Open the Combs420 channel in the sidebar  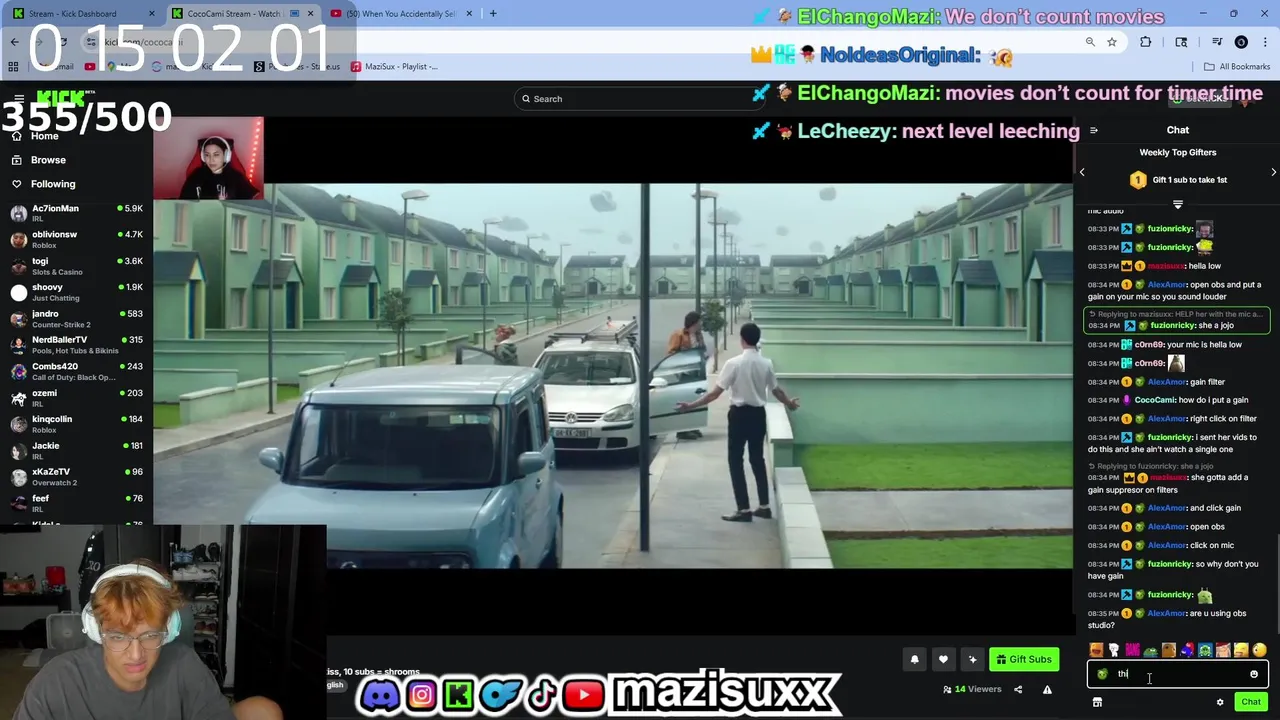(76, 371)
